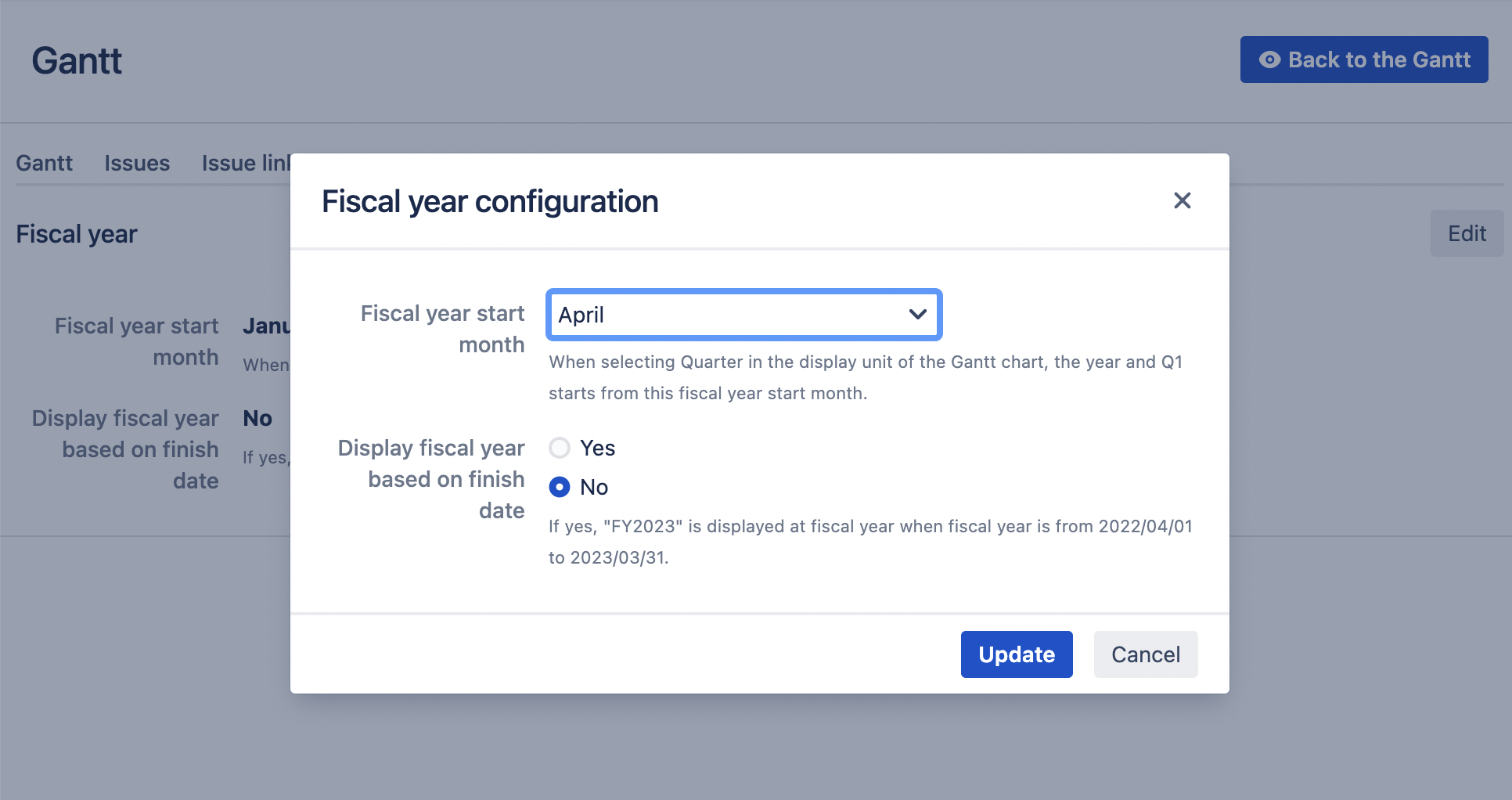Click the eye icon beside Back to the Gantt

1269,59
